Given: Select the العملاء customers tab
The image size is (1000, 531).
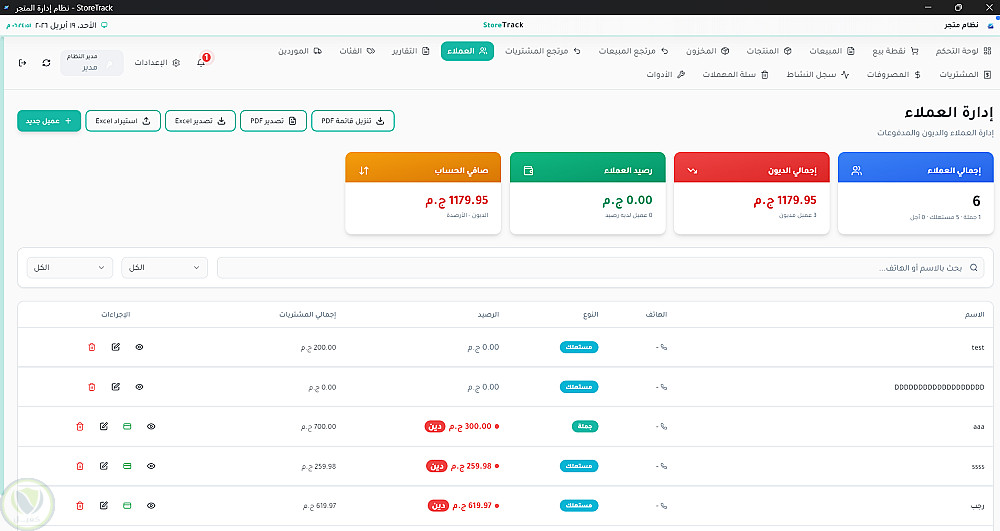Looking at the screenshot, I should point(467,51).
